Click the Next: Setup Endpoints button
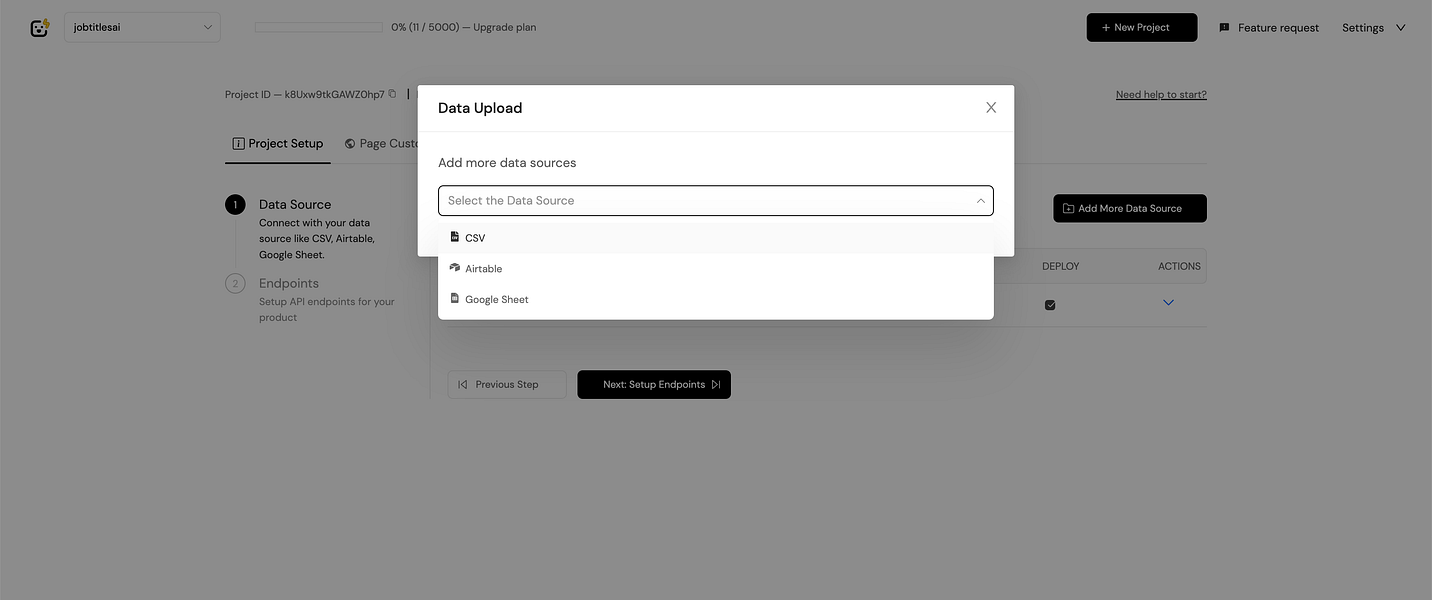Viewport: 1432px width, 600px height. point(653,385)
